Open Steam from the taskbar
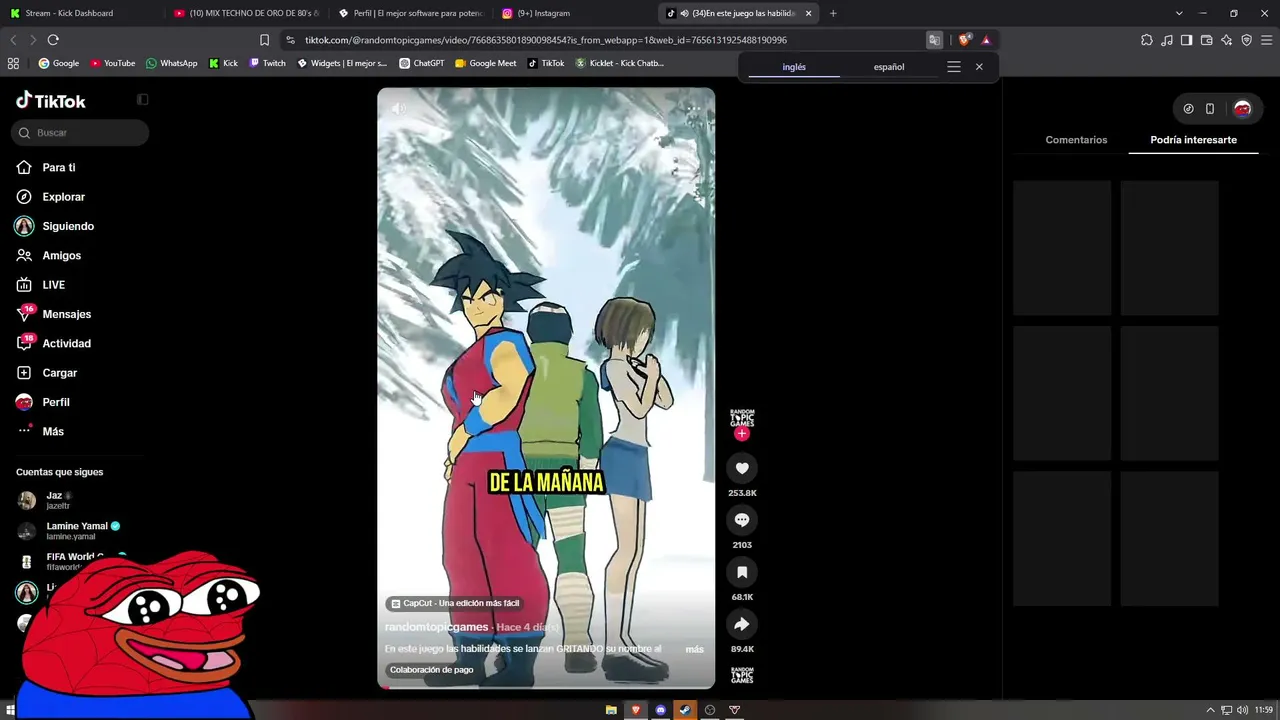 click(685, 710)
